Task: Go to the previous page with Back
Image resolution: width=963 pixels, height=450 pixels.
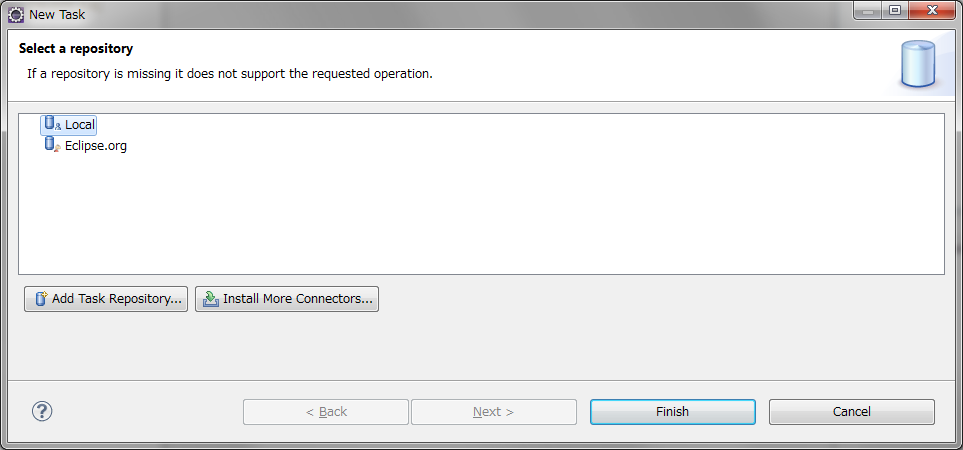Action: tap(326, 412)
